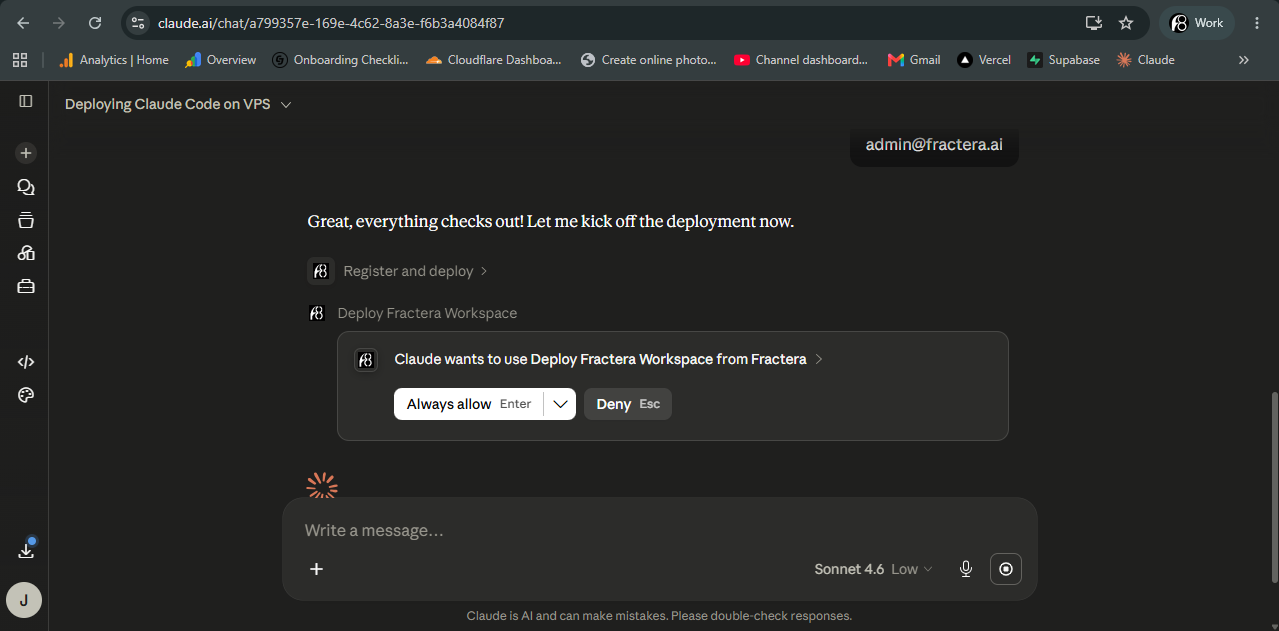1279x631 pixels.
Task: Click the install app icon in address bar
Action: click(x=1094, y=23)
